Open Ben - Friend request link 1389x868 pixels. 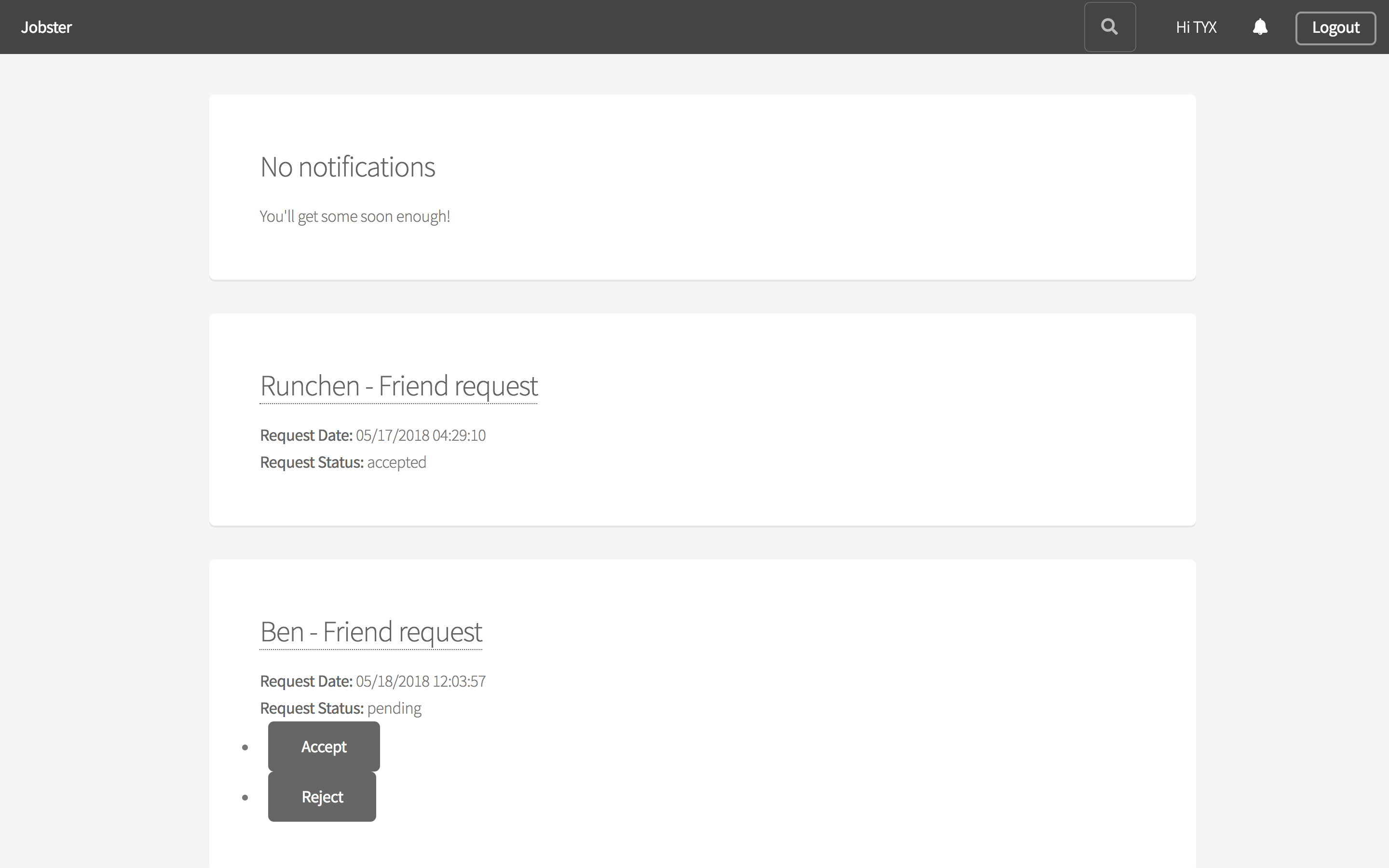[371, 632]
